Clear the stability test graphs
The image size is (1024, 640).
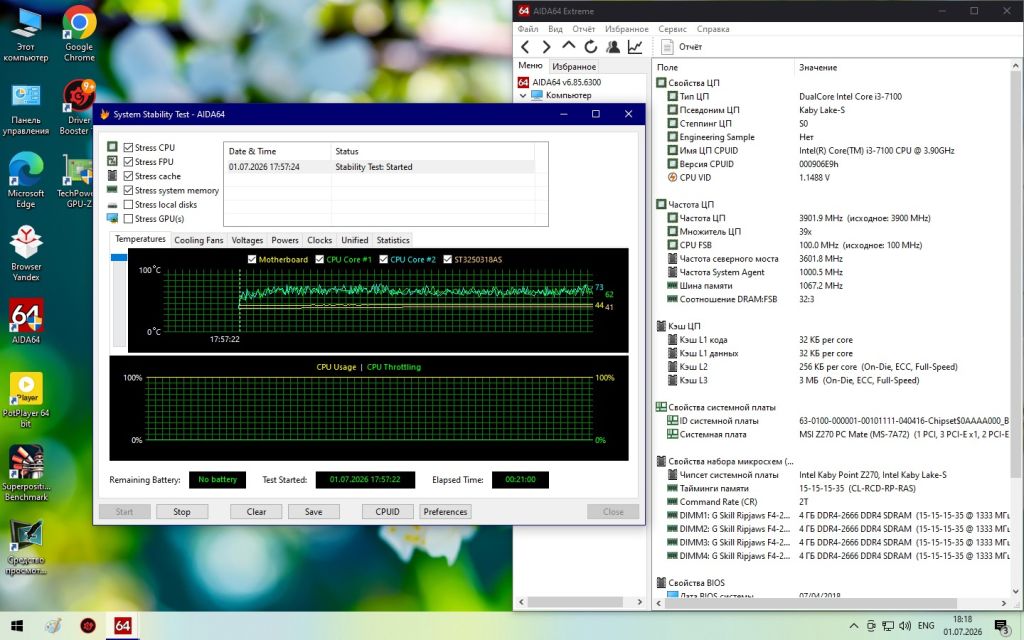pos(256,512)
